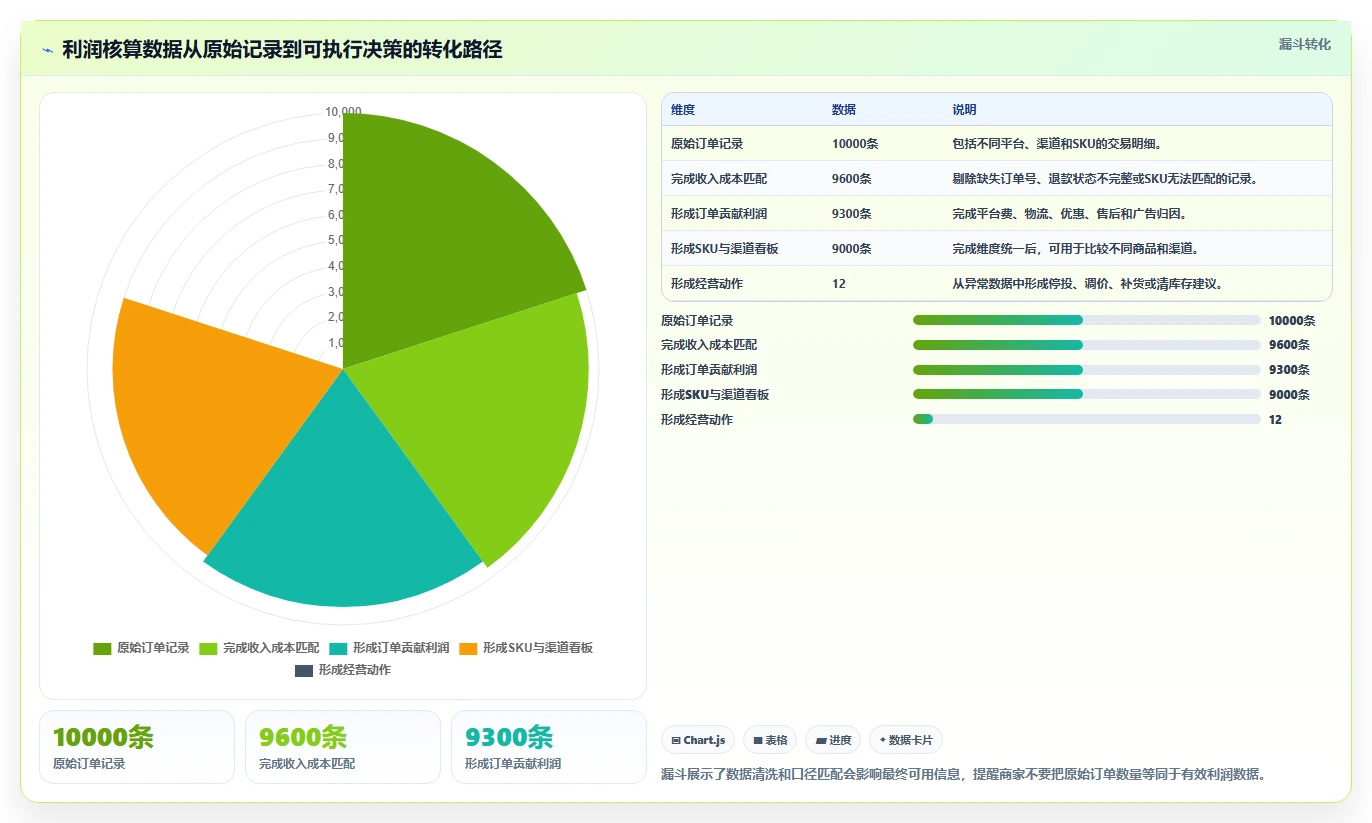Click the 10000条 value in table
Viewport: 1372px width, 823px height.
pos(855,144)
